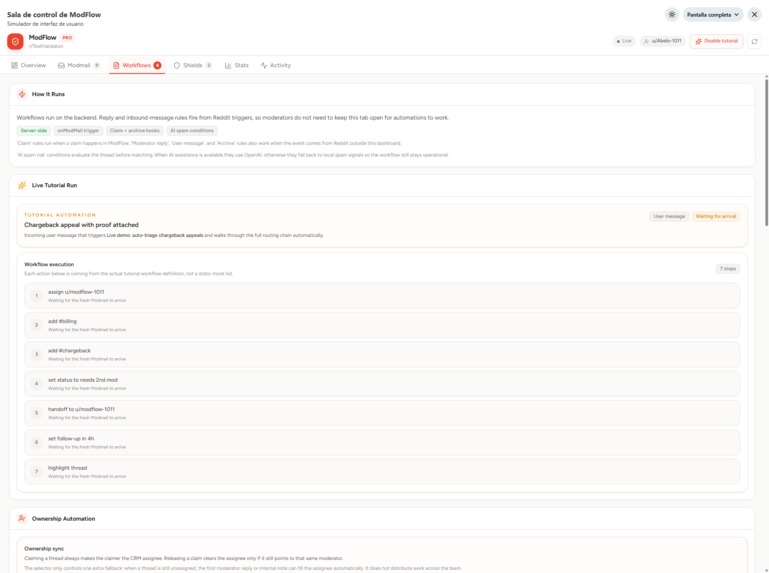Open the Overview tab
The image size is (769, 573).
pyautogui.click(x=28, y=65)
